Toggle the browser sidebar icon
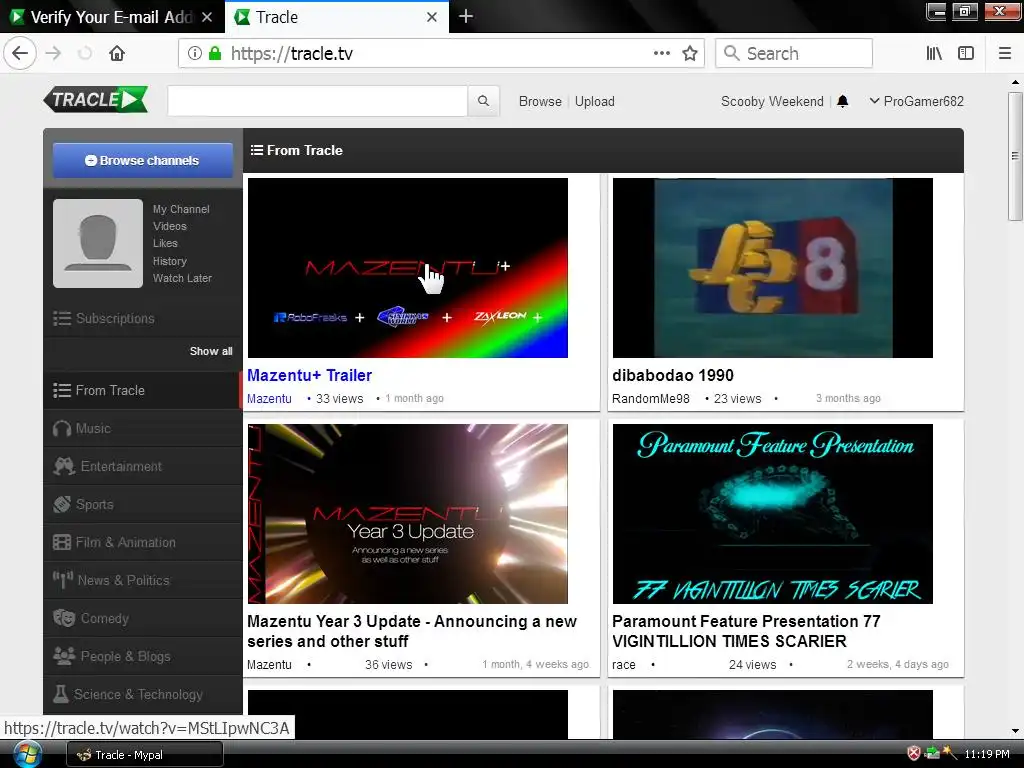 point(966,53)
